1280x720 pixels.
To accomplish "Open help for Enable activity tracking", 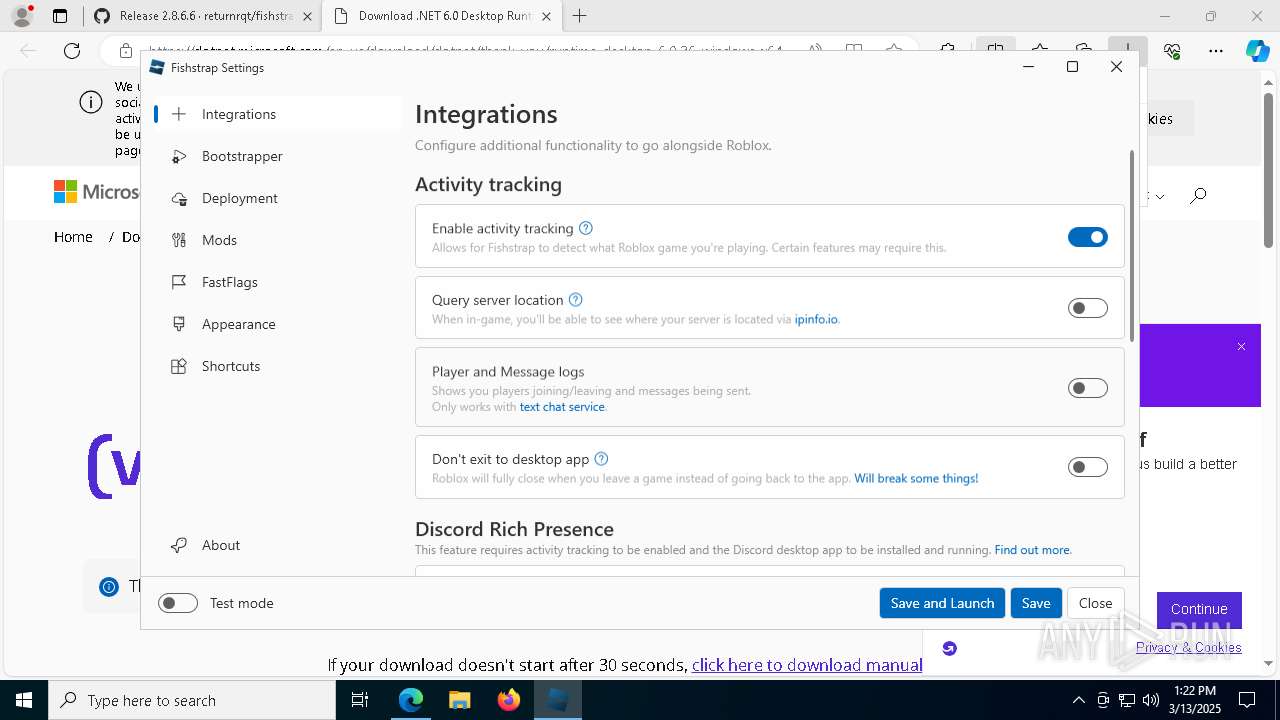I will tap(586, 228).
